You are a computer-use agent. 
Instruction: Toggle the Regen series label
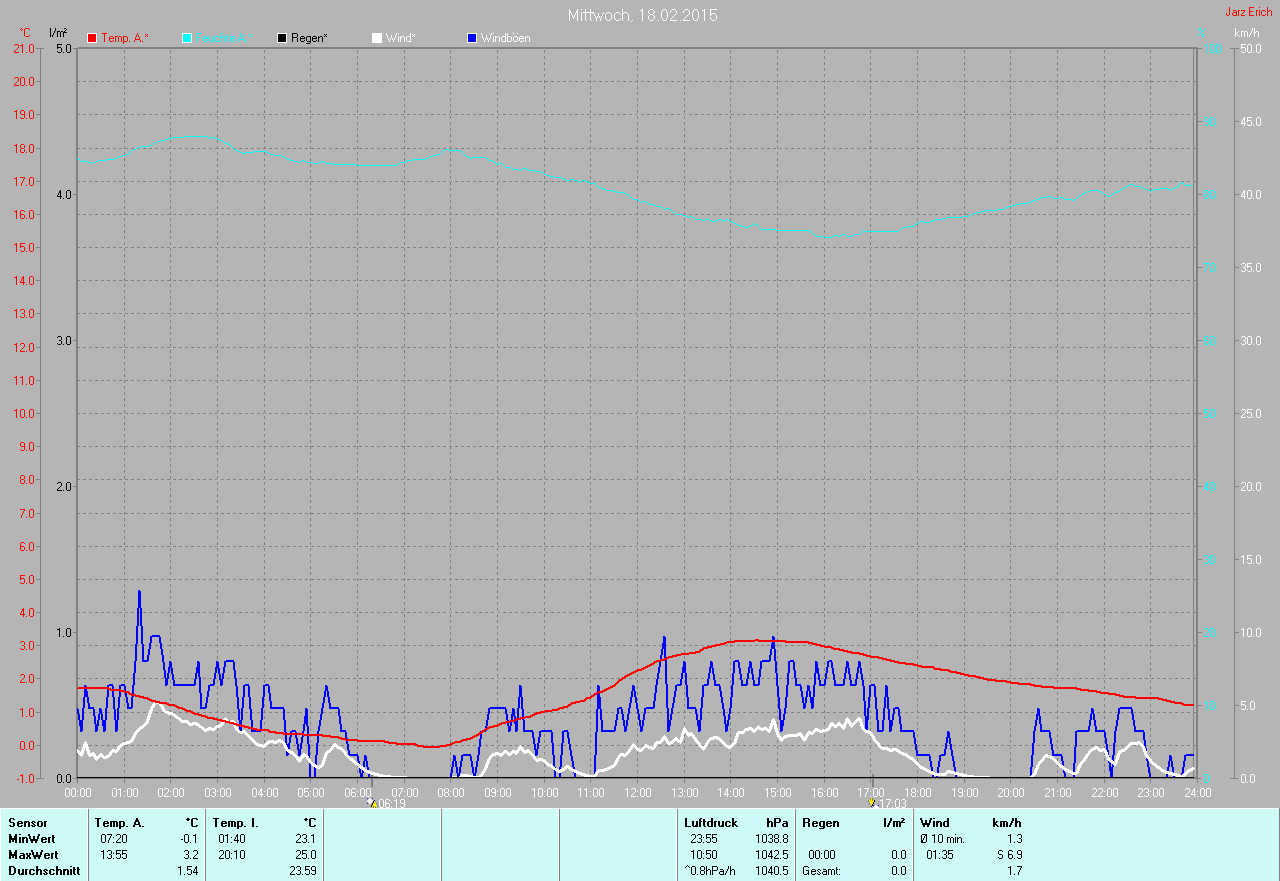pyautogui.click(x=310, y=38)
